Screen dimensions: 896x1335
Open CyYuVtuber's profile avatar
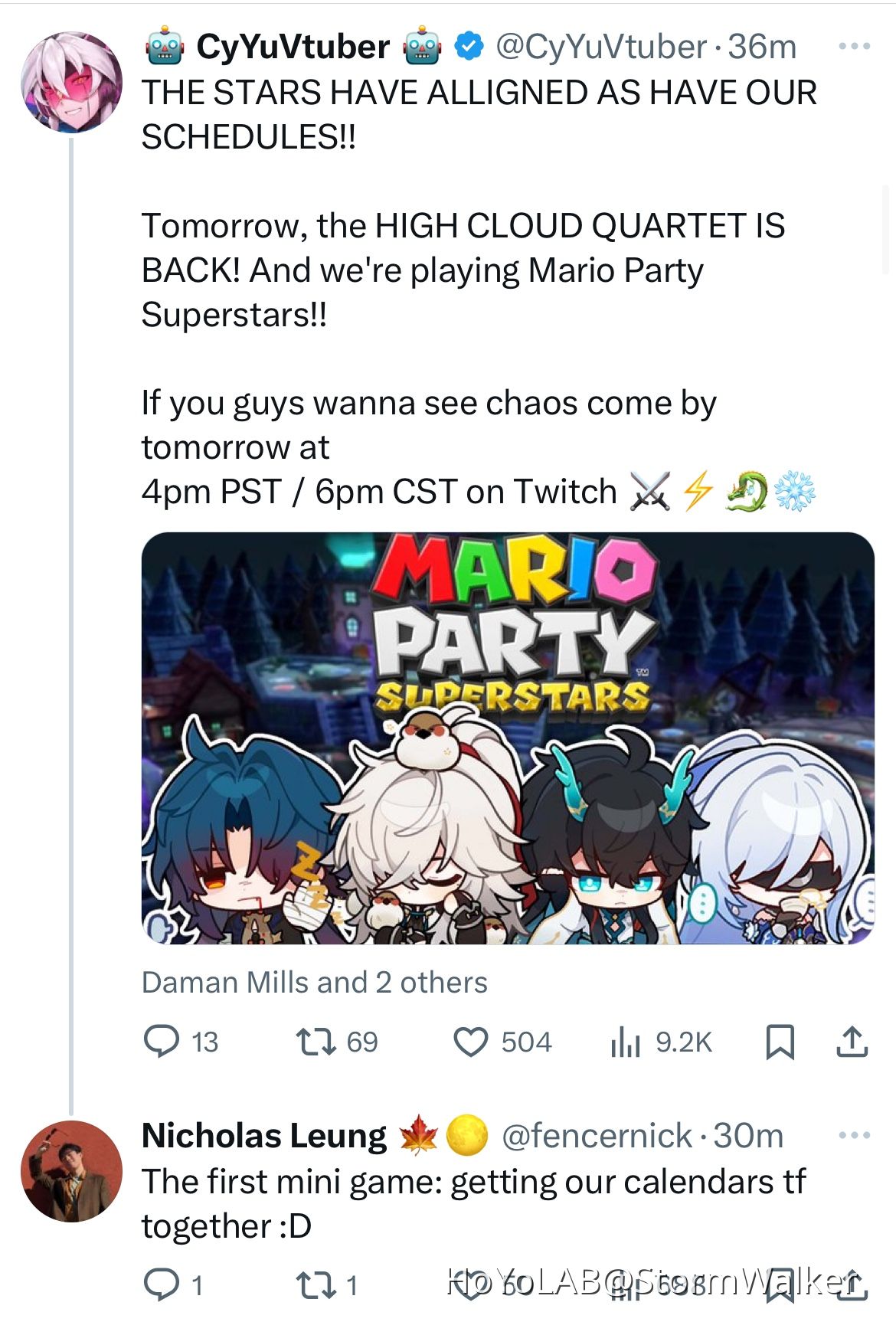pyautogui.click(x=71, y=82)
